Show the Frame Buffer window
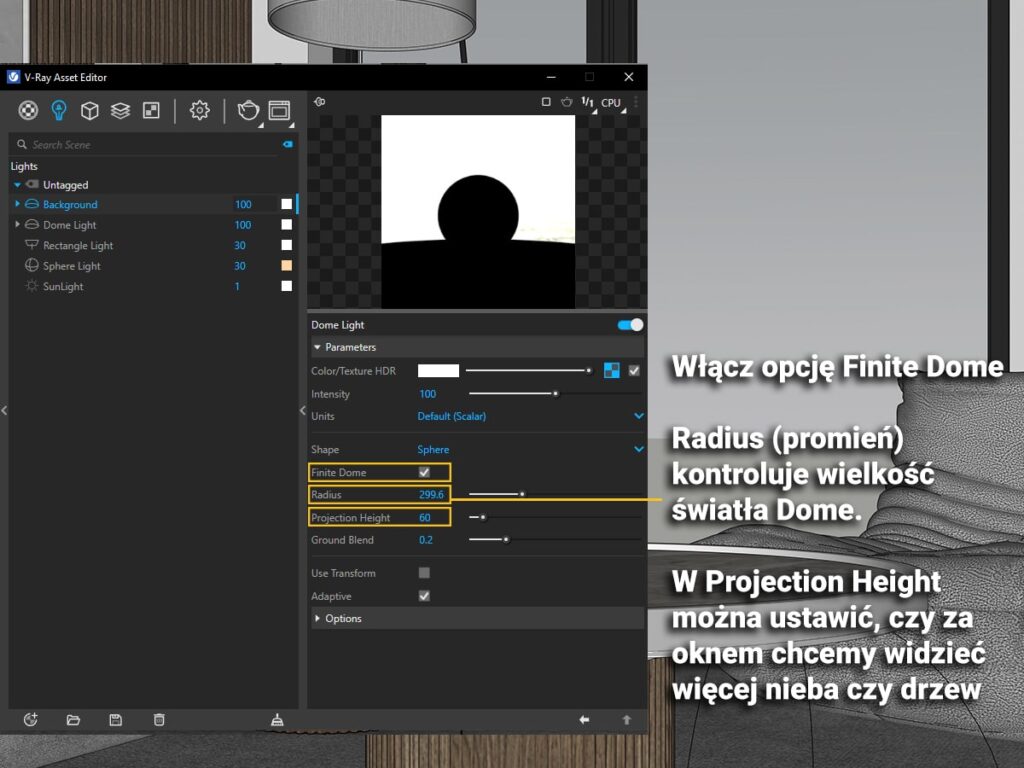The image size is (1024, 768). coord(279,110)
